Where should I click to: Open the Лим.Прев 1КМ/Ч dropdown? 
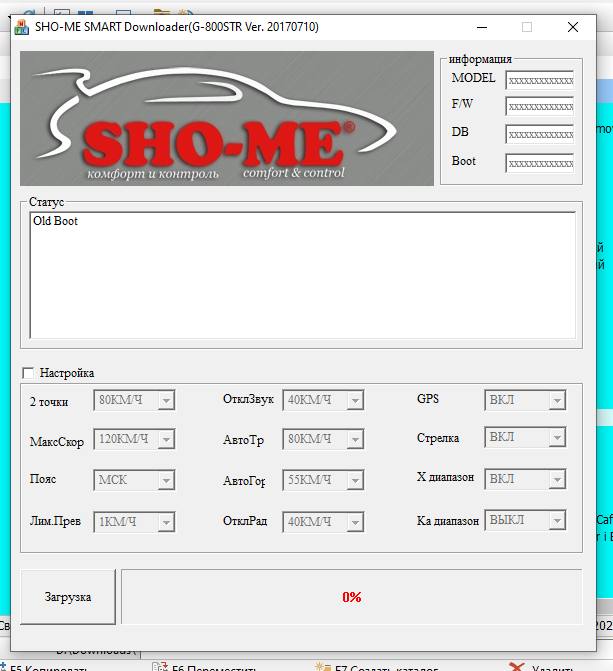(134, 522)
